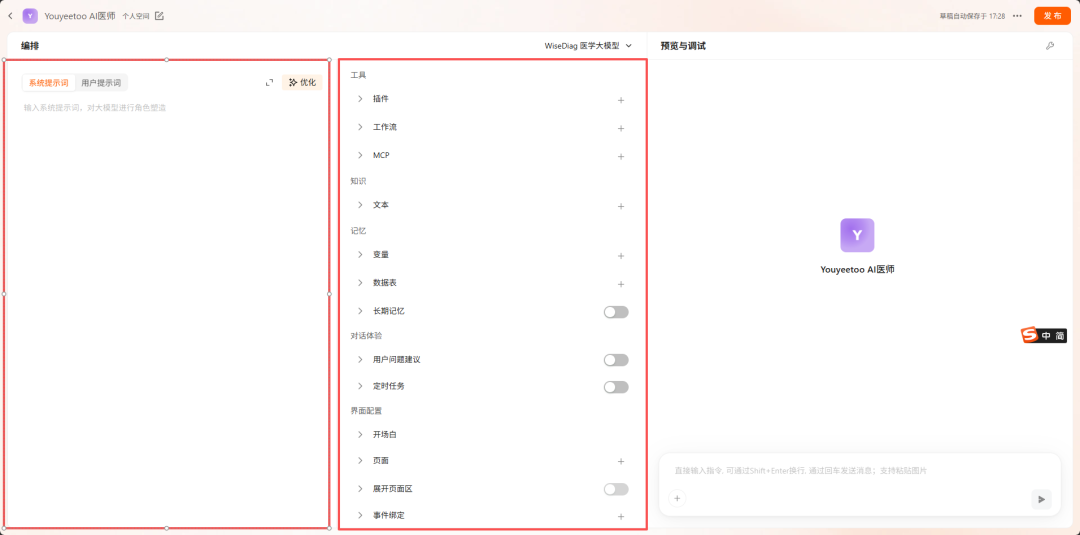The width and height of the screenshot is (1080, 535).
Task: Expand the 页面 section
Action: click(360, 460)
